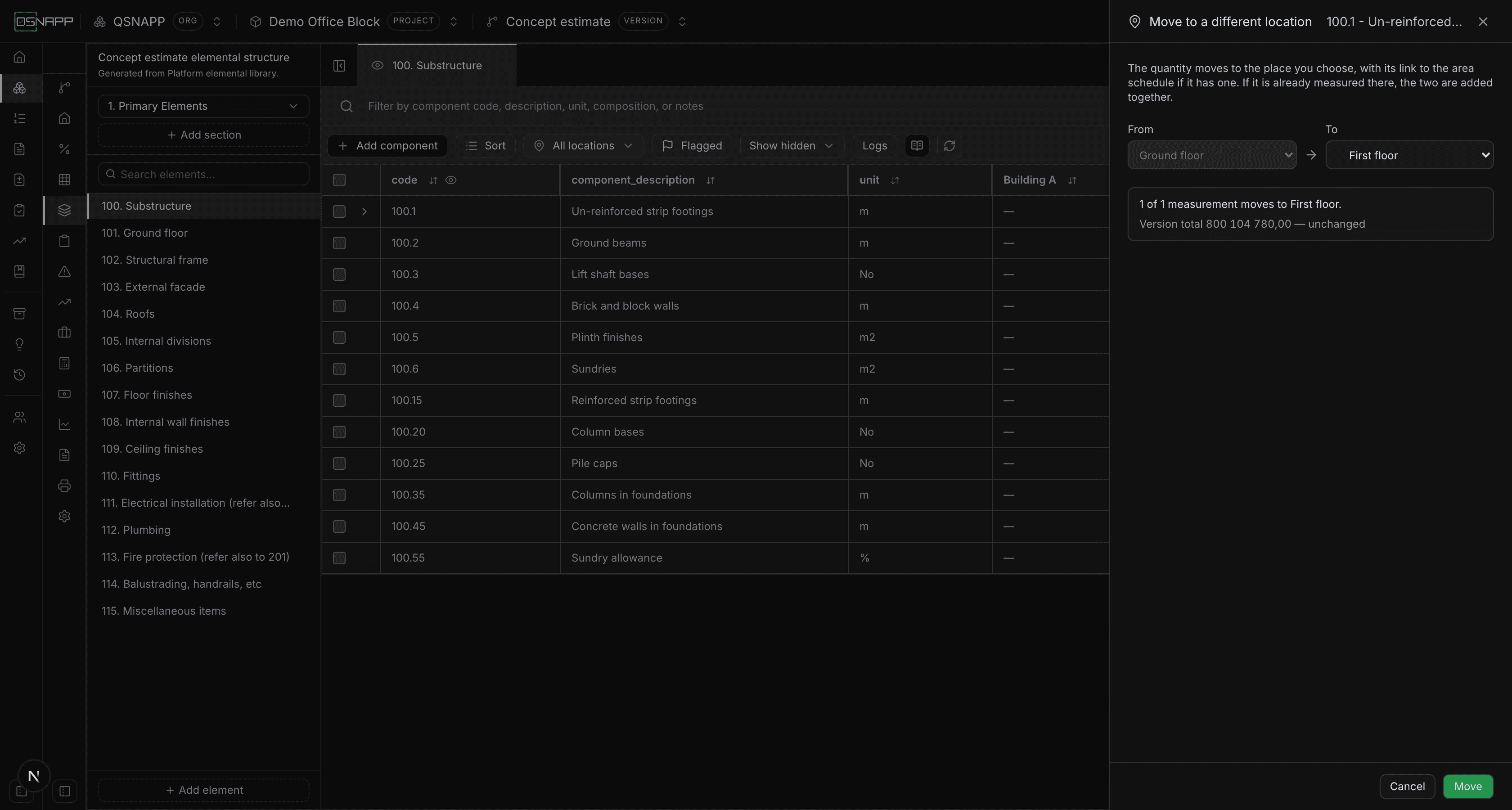This screenshot has width=1512, height=810.
Task: Open the warning triangle icon in sidebar
Action: pyautogui.click(x=64, y=271)
